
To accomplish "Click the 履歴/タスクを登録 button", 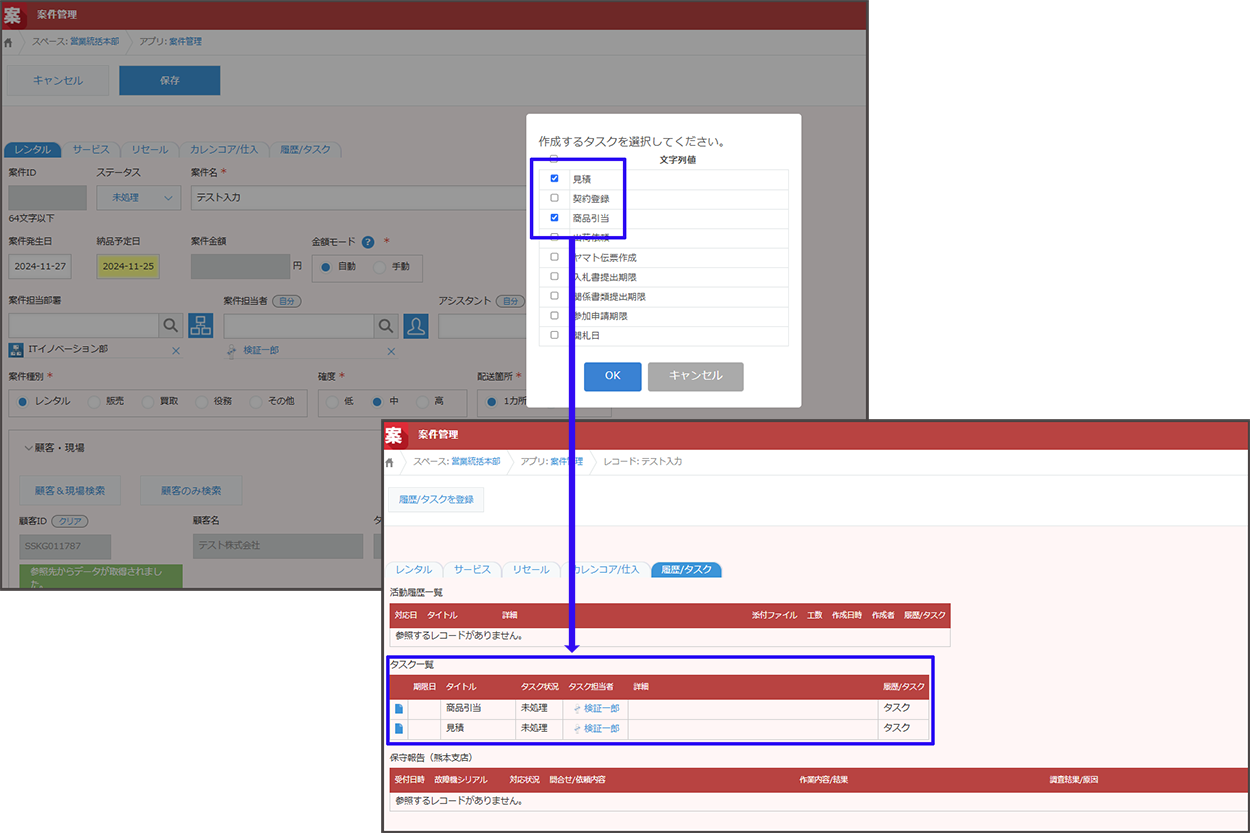I will click(436, 499).
